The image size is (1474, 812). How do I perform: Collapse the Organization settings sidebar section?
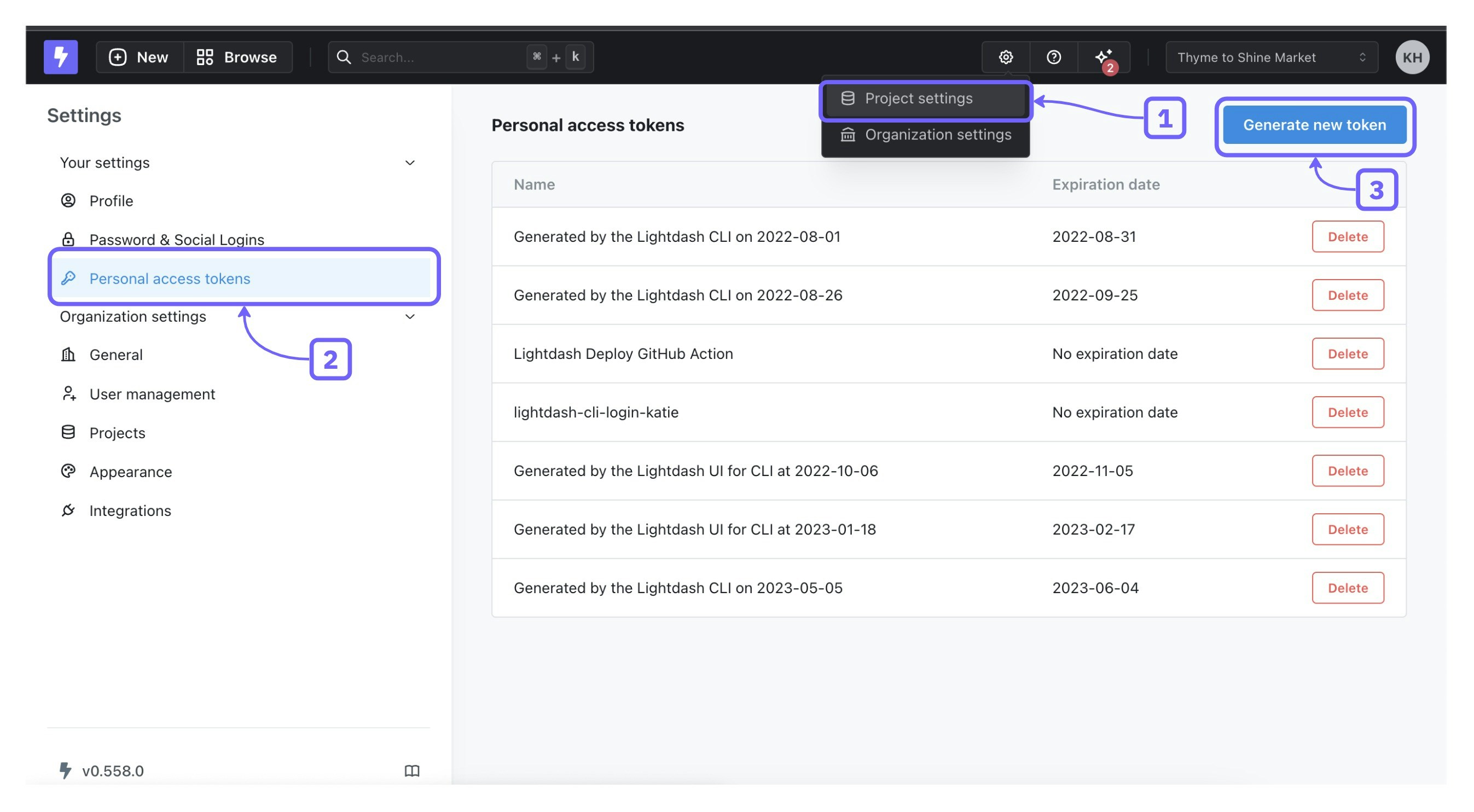tap(410, 316)
